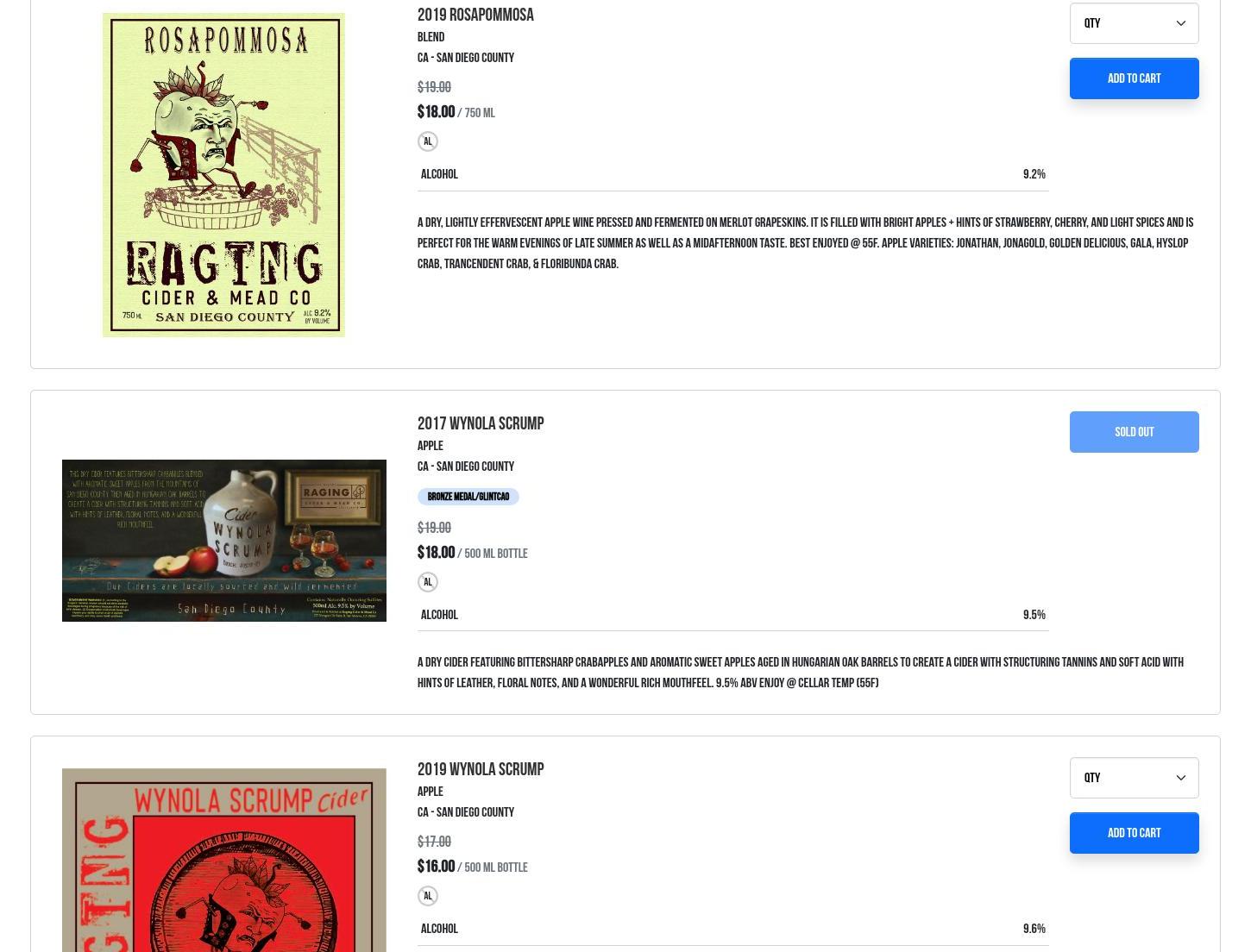The height and width of the screenshot is (952, 1251).
Task: Click the Blend category under Rosapommosa
Action: click(431, 37)
